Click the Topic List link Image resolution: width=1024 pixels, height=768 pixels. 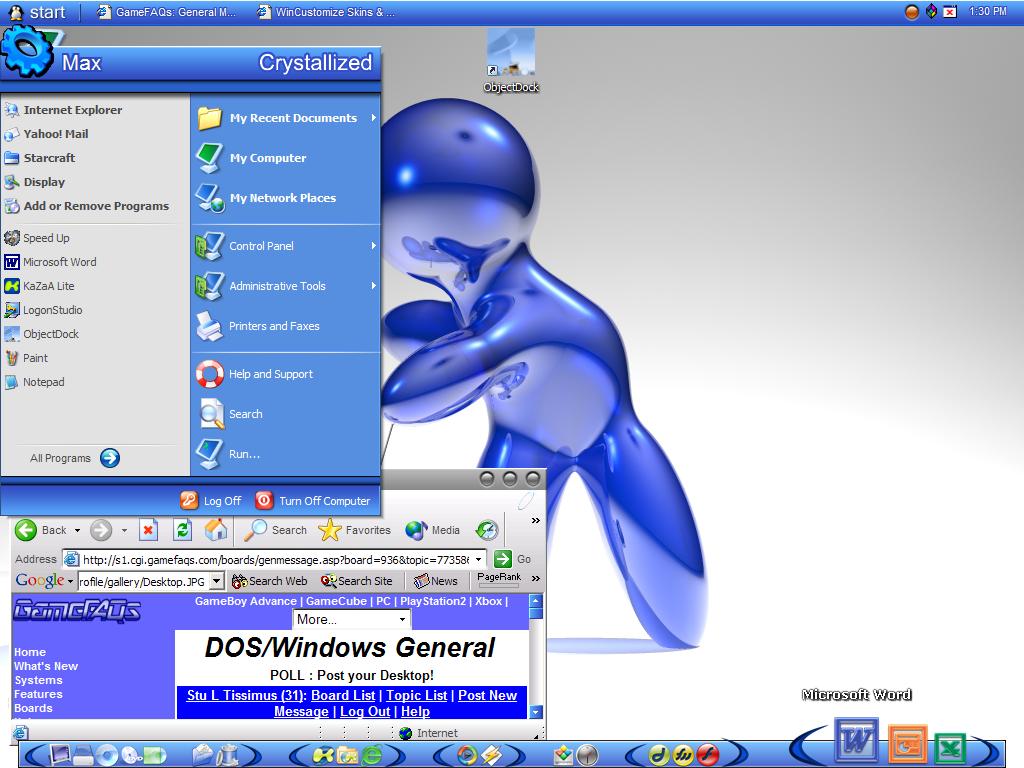(417, 696)
